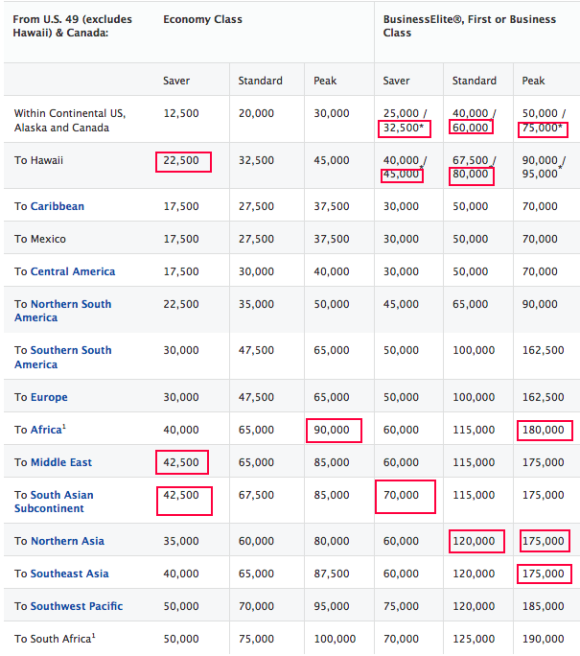580x656 pixels.
Task: Select the Economy Class 'Peak' column header
Action: click(325, 81)
